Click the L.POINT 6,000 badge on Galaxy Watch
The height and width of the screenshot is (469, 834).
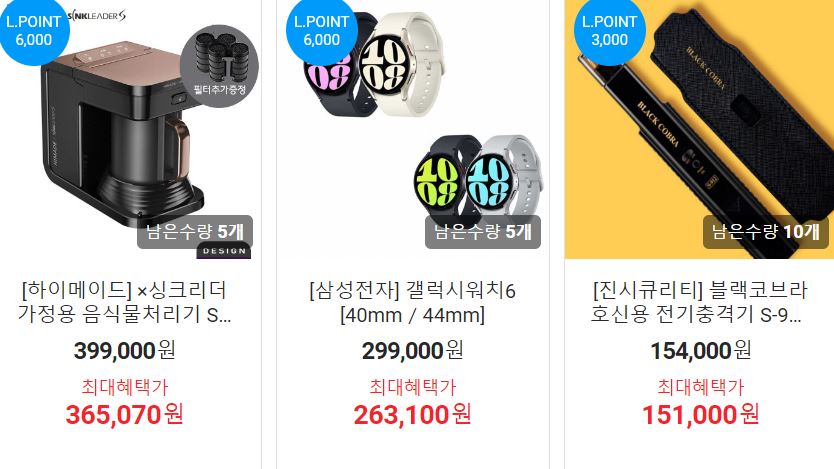tap(322, 30)
